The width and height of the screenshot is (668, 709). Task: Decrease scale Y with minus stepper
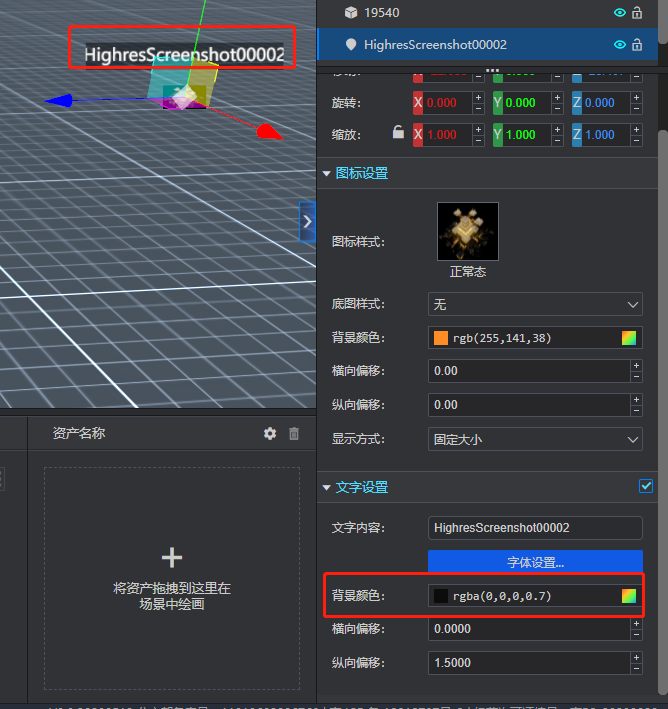pyautogui.click(x=557, y=141)
